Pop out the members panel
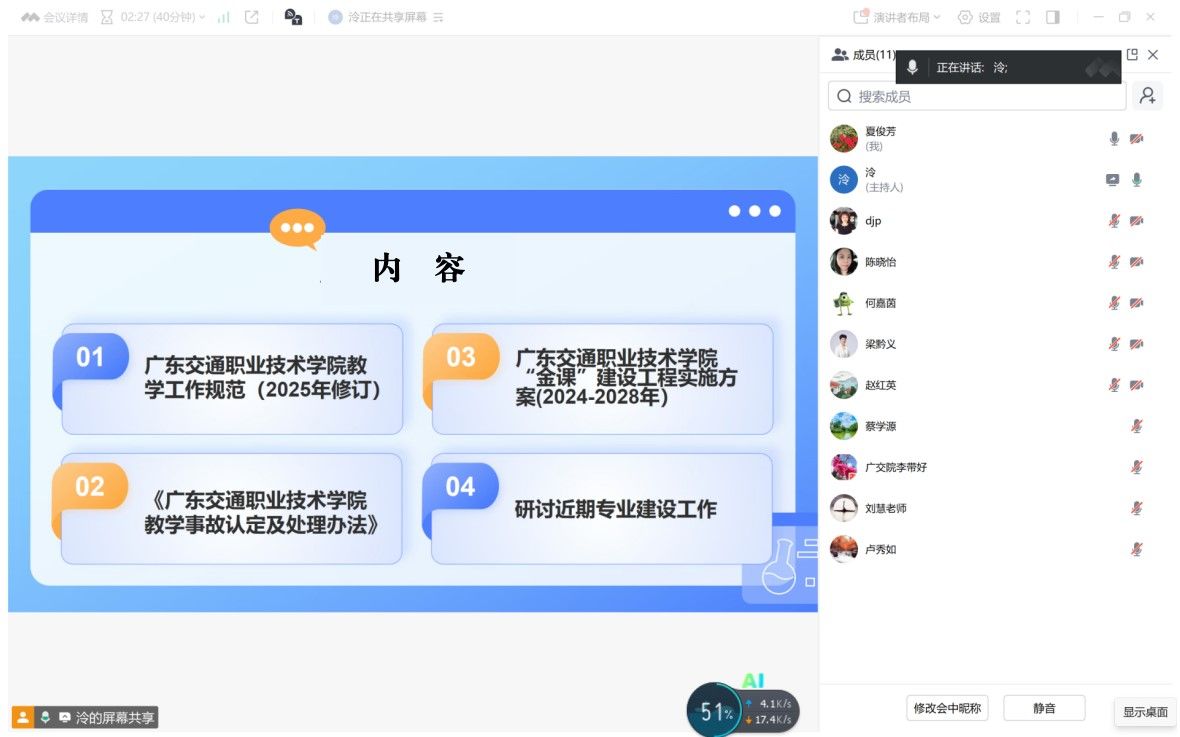This screenshot has width=1180, height=737. 1132,55
